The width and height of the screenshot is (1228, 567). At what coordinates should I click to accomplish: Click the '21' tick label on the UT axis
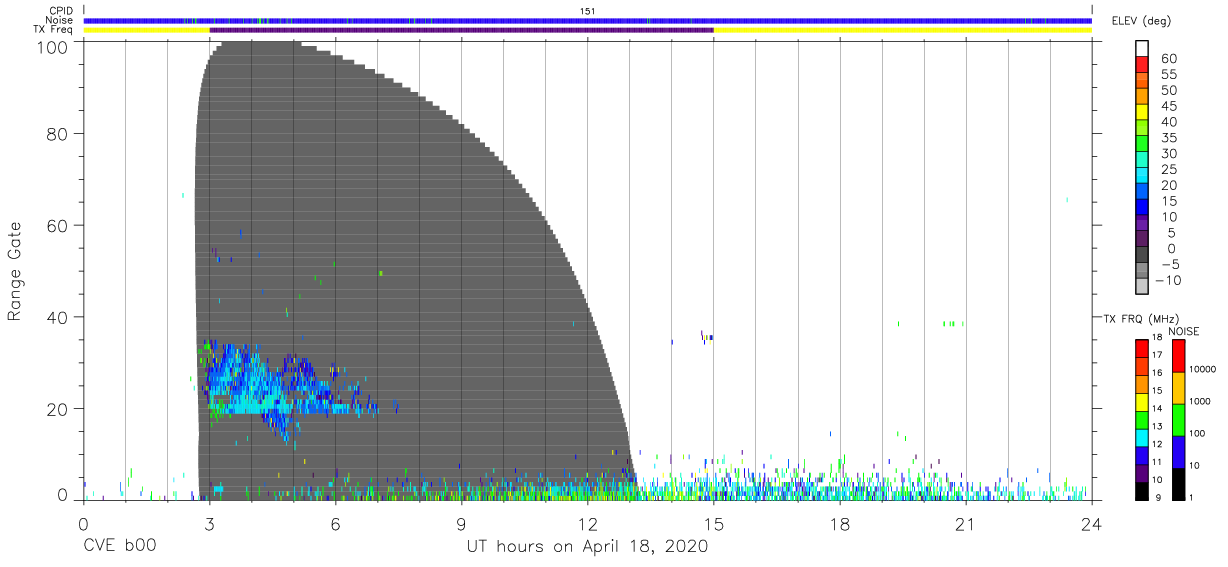[x=965, y=524]
